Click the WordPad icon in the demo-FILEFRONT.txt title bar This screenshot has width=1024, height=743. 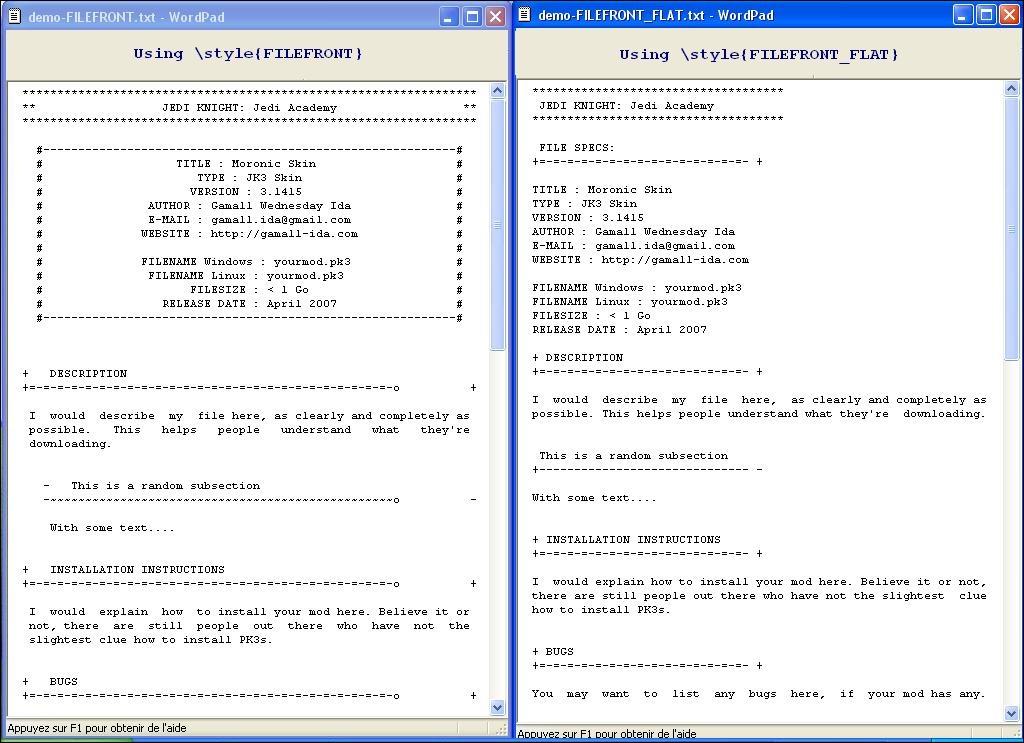15,17
